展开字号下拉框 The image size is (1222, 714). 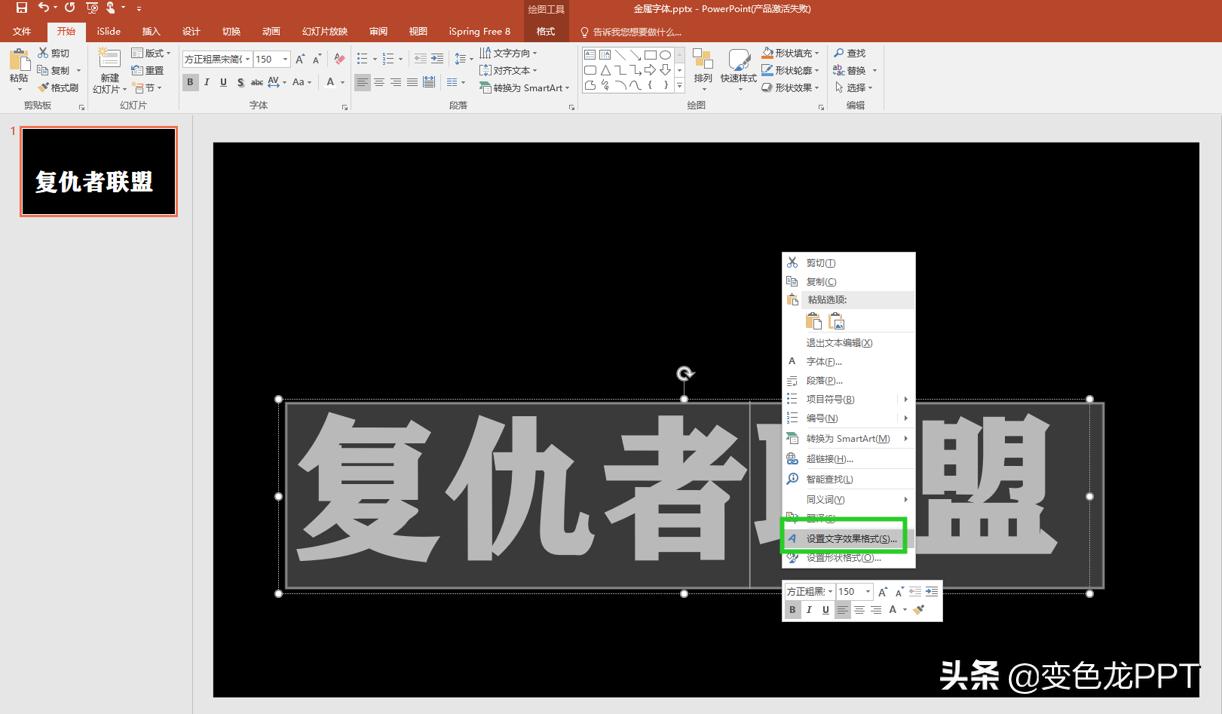click(283, 59)
